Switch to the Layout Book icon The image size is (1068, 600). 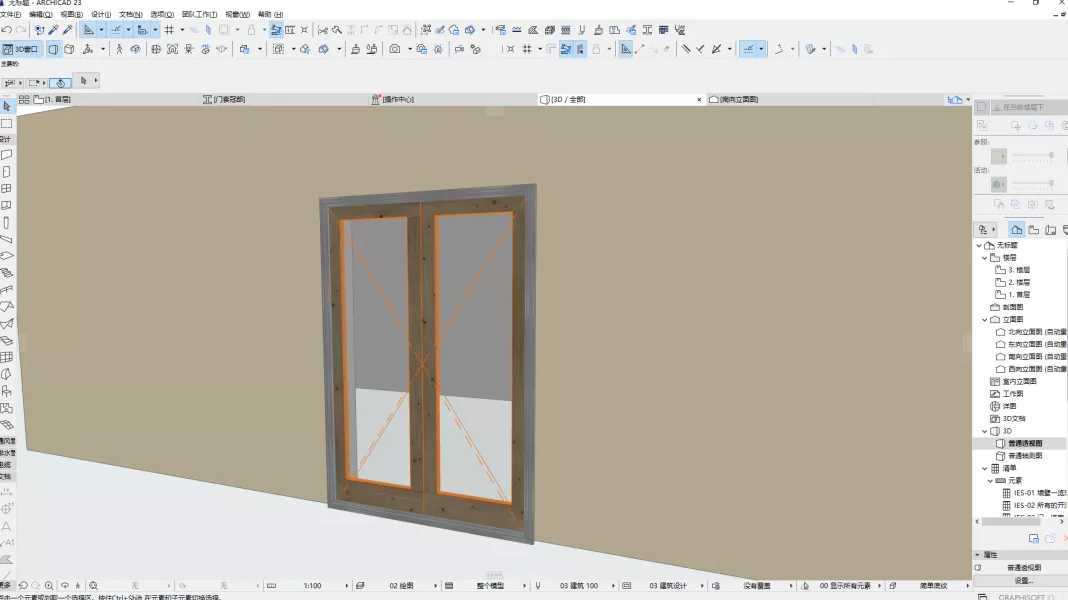[1050, 230]
